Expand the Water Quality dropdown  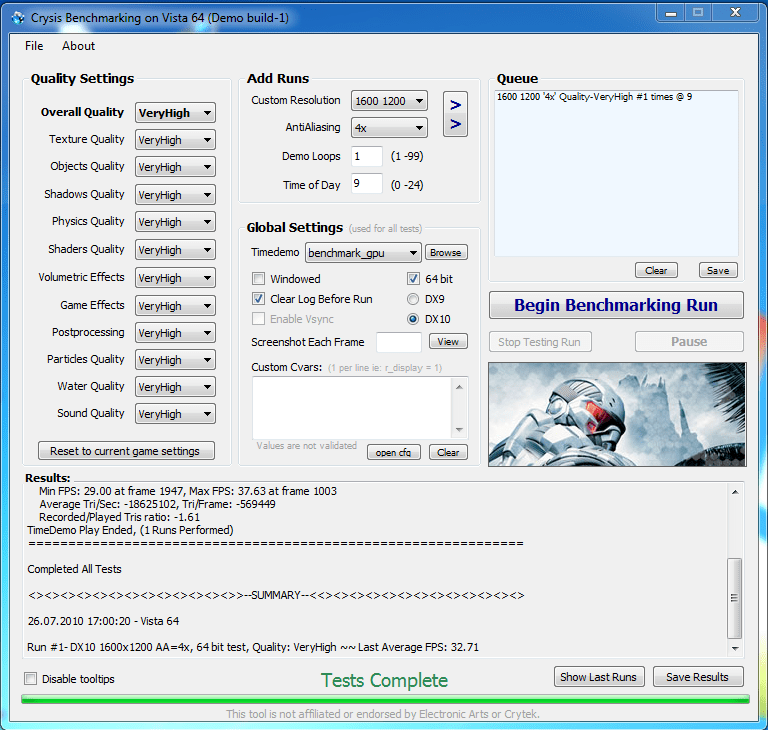click(175, 387)
